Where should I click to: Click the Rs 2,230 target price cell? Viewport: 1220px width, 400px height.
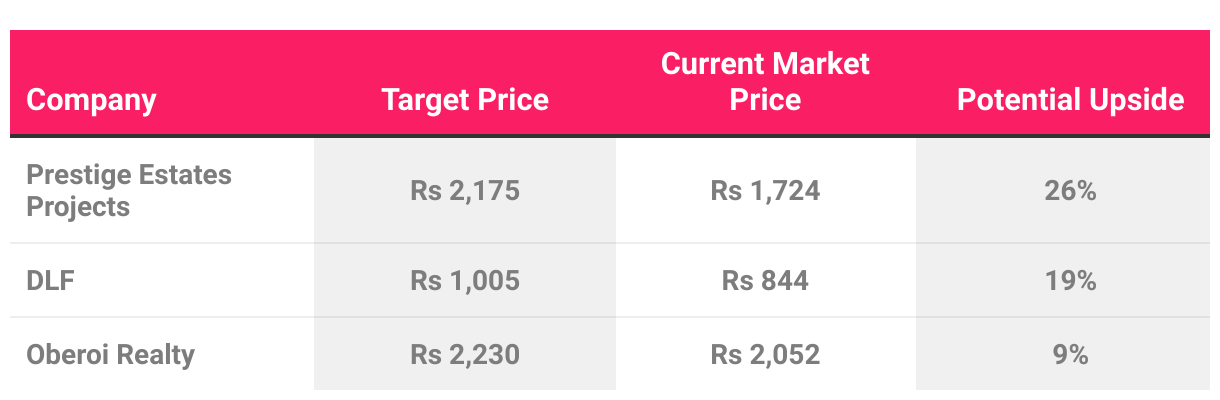(x=465, y=354)
